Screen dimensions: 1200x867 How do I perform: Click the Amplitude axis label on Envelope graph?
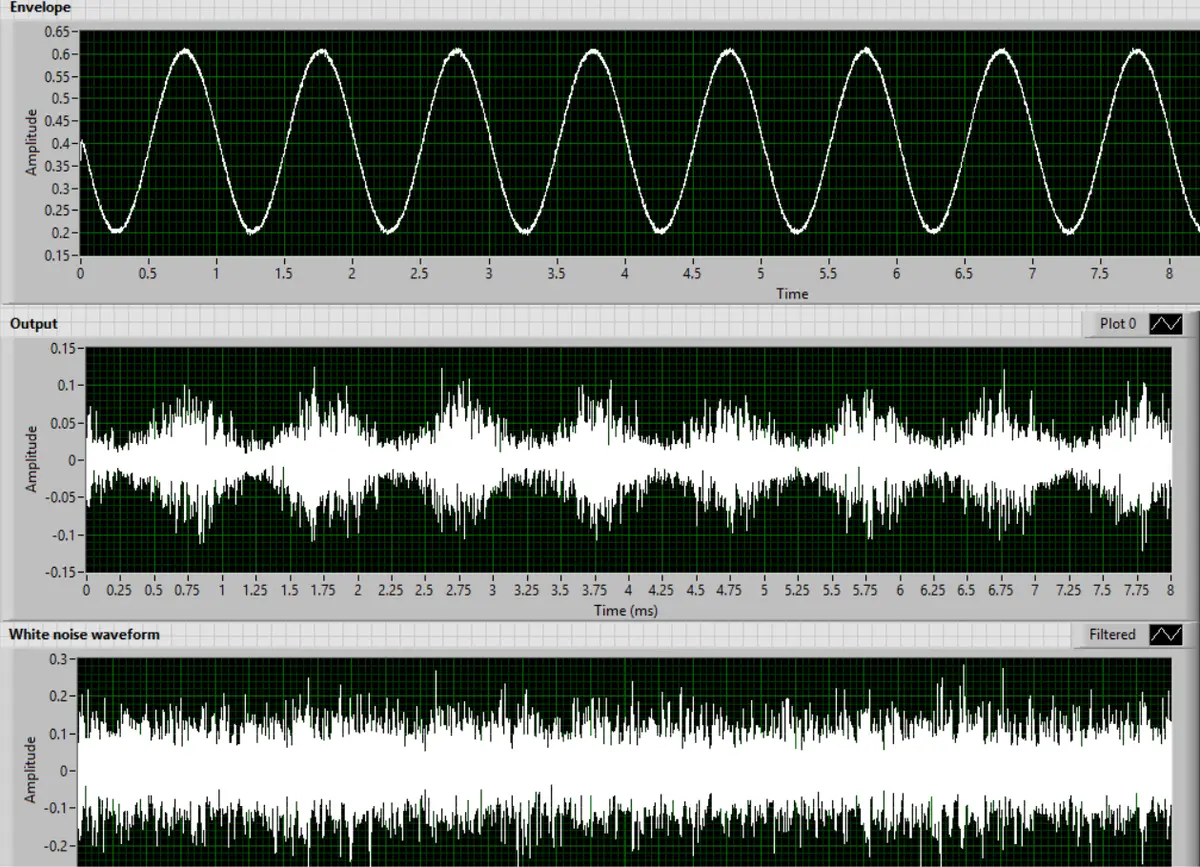click(x=31, y=143)
